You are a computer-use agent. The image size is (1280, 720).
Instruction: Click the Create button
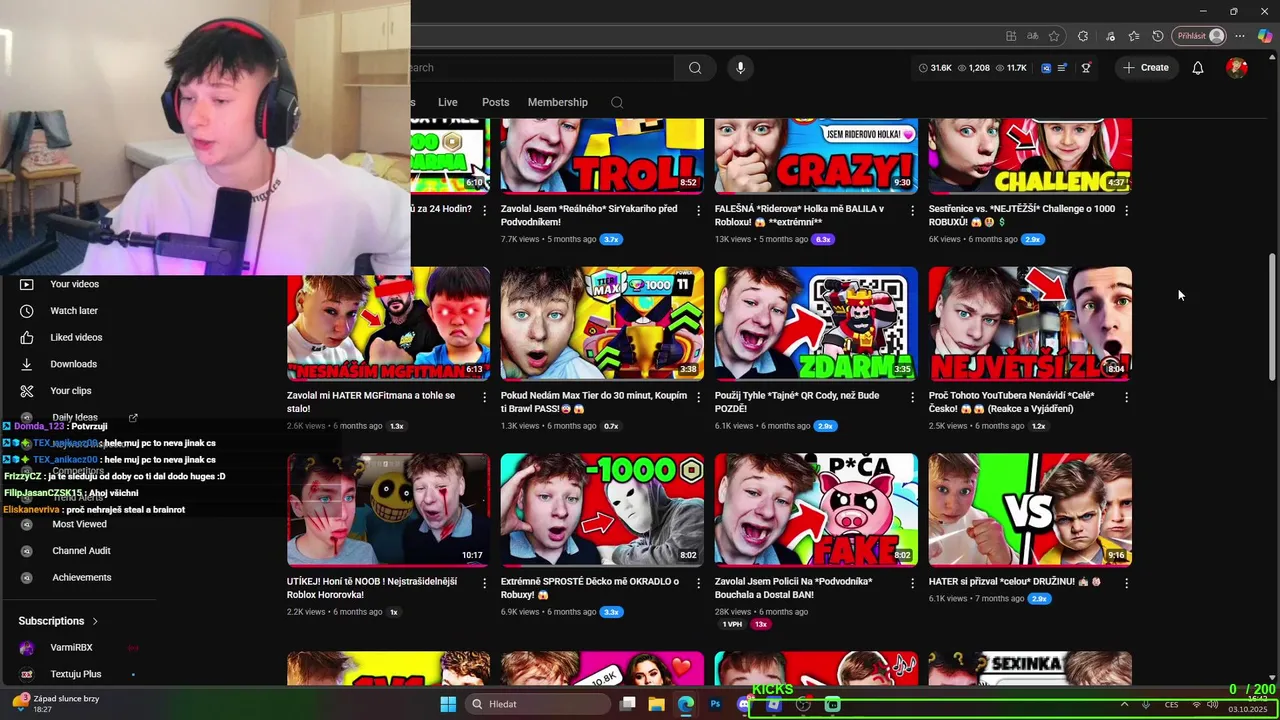(1145, 68)
